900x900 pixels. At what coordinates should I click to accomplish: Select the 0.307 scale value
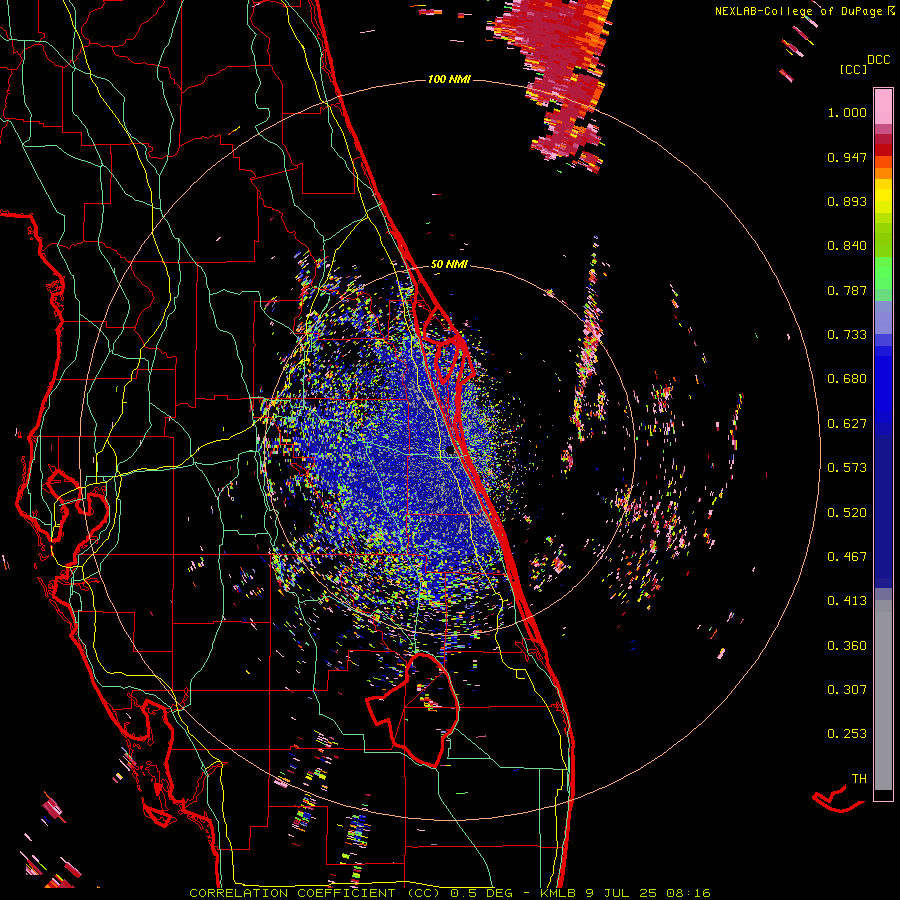pyautogui.click(x=847, y=690)
